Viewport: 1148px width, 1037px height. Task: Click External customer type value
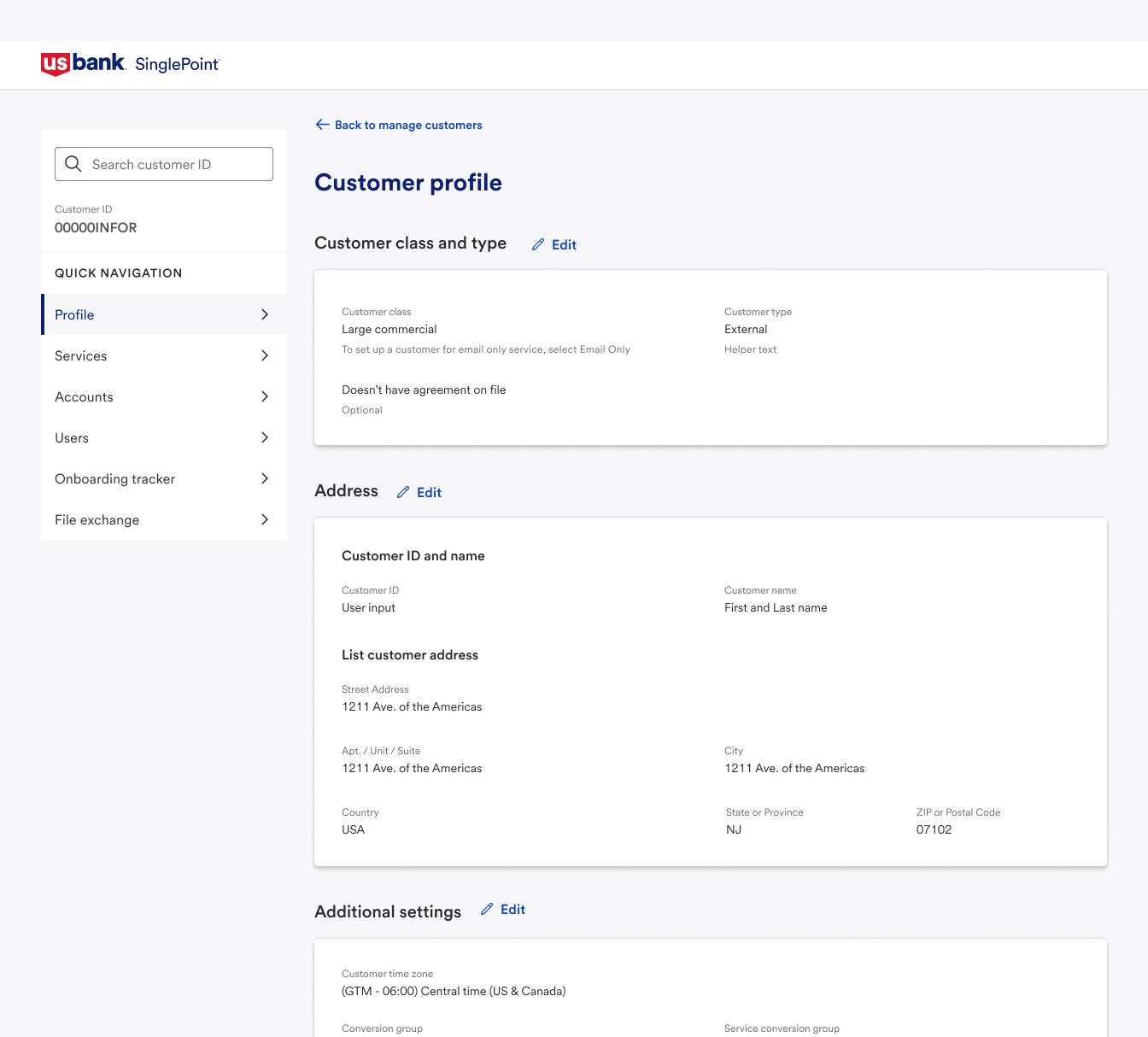click(746, 329)
